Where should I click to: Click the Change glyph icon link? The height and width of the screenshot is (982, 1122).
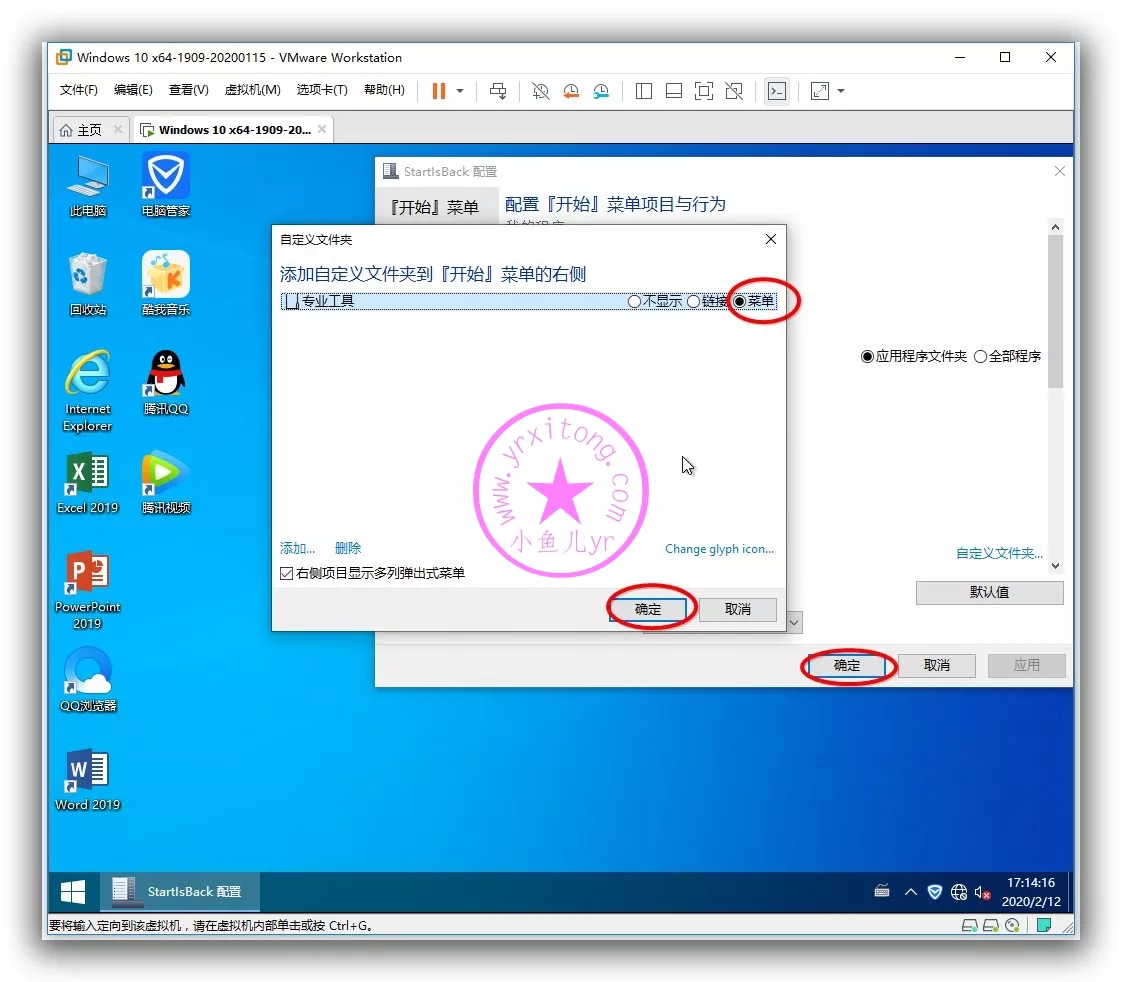tap(719, 549)
